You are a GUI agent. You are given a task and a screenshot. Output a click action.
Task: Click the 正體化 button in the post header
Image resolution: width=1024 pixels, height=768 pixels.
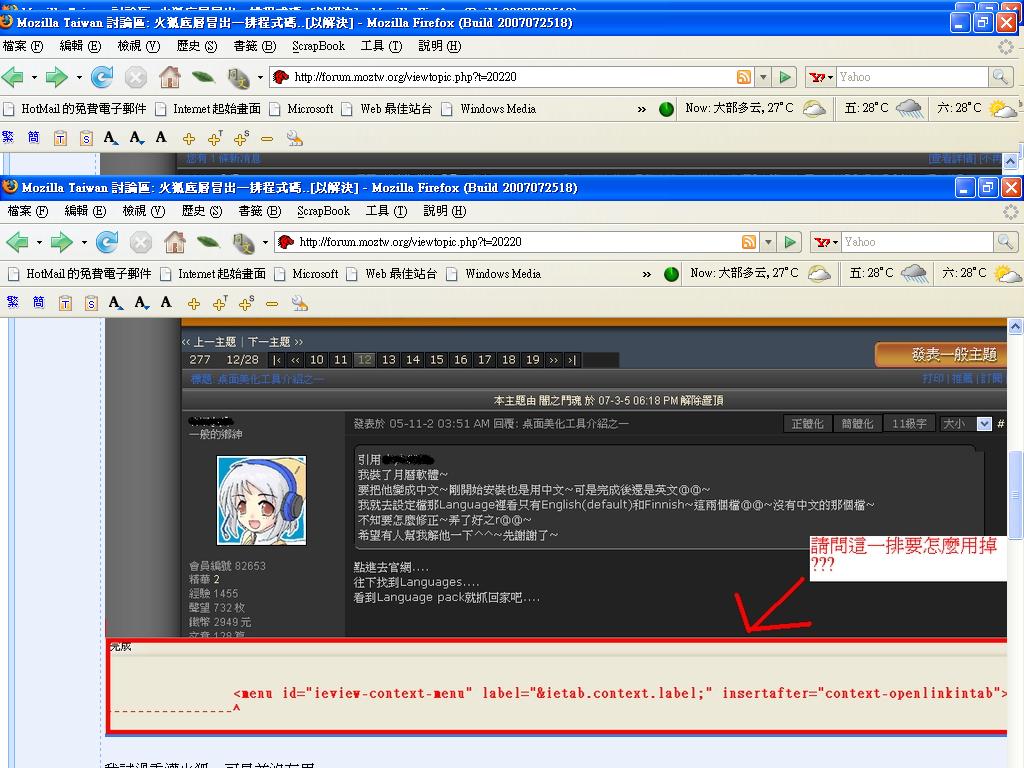(x=807, y=424)
